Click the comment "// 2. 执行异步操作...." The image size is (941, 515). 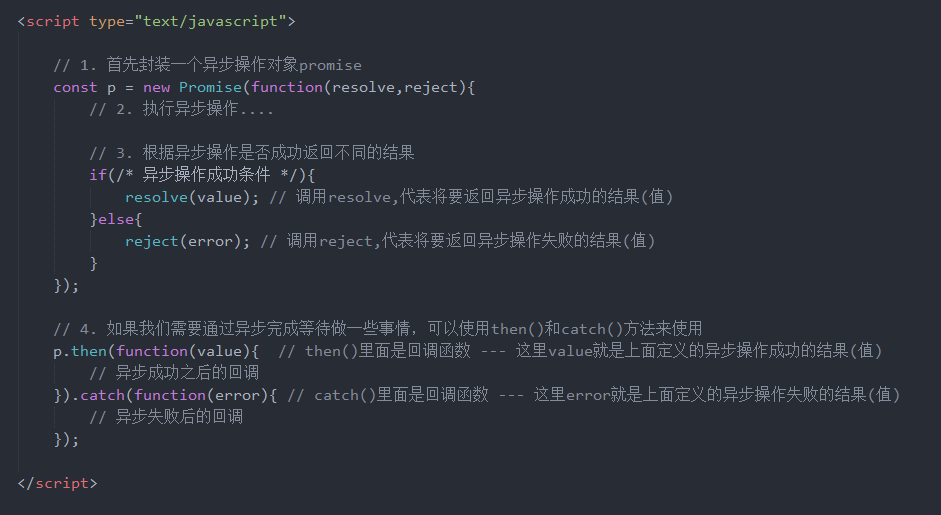[181, 109]
